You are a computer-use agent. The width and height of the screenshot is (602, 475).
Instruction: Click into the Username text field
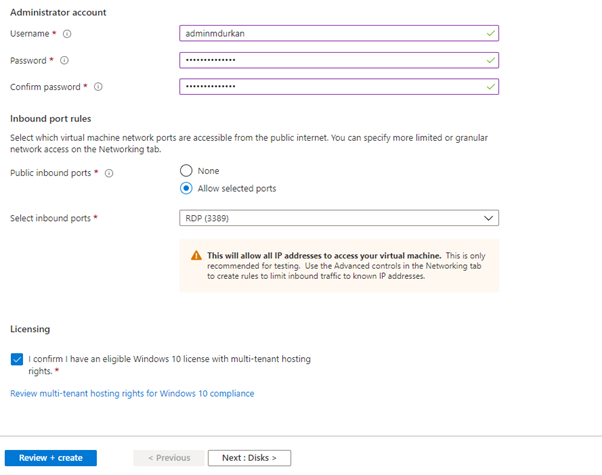click(x=330, y=33)
